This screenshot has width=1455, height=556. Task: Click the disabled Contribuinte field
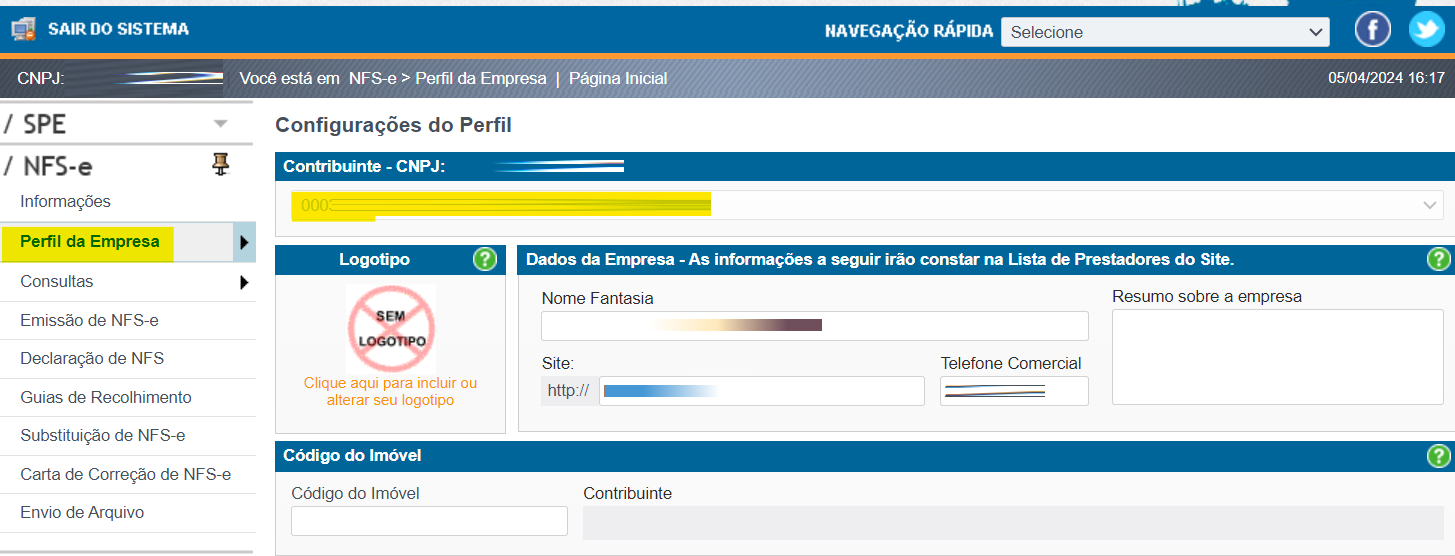tap(1013, 523)
